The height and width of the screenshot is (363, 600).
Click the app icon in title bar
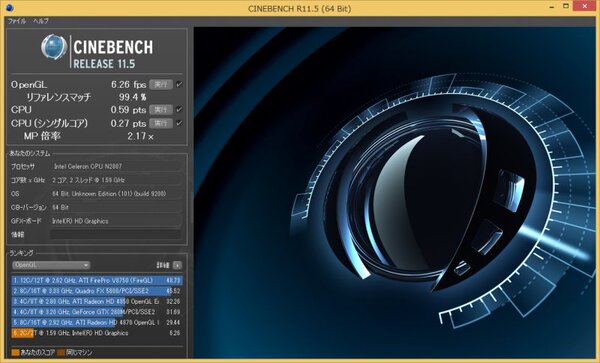coord(10,8)
